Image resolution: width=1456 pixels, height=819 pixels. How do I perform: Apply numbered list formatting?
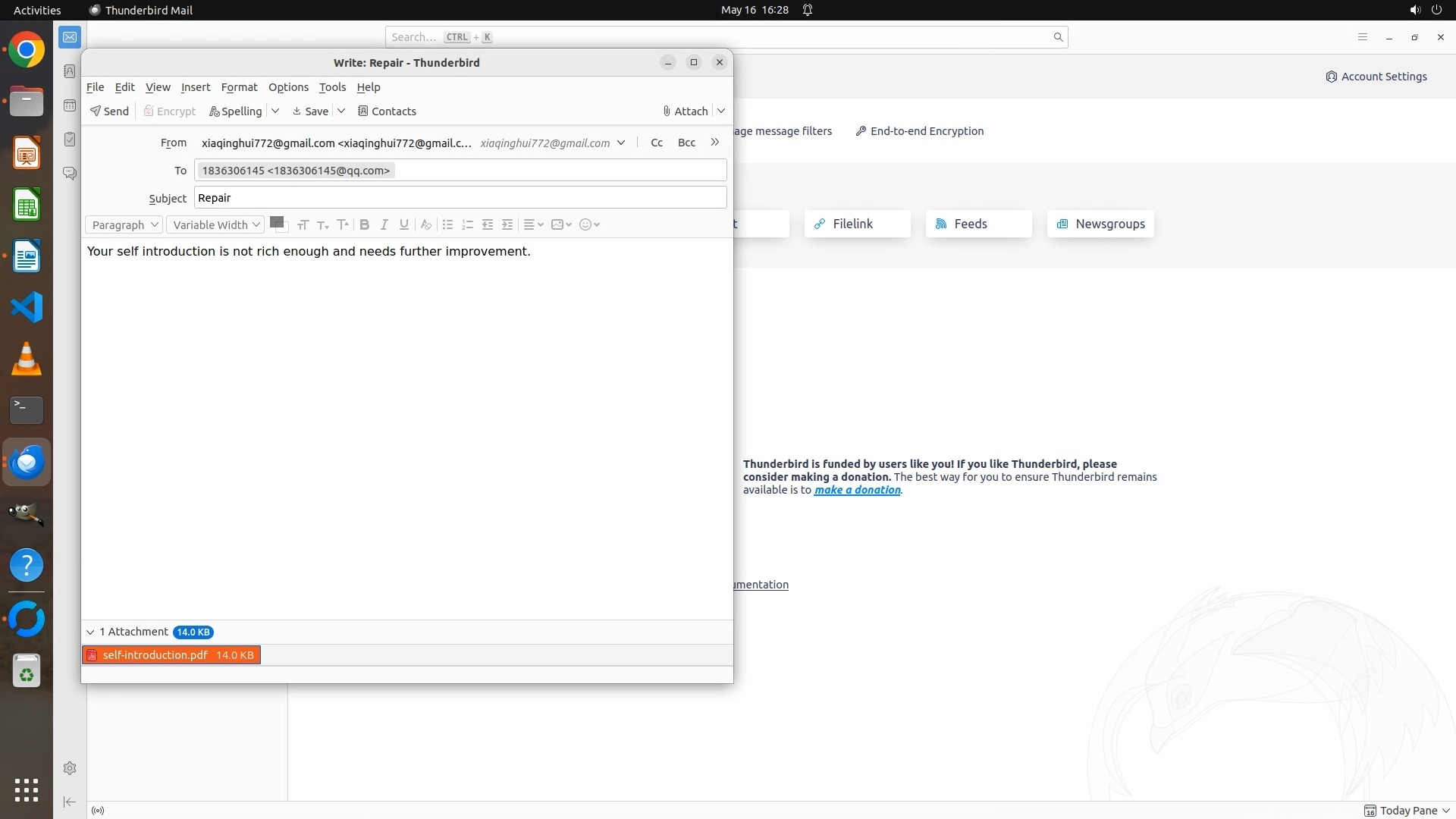(467, 224)
